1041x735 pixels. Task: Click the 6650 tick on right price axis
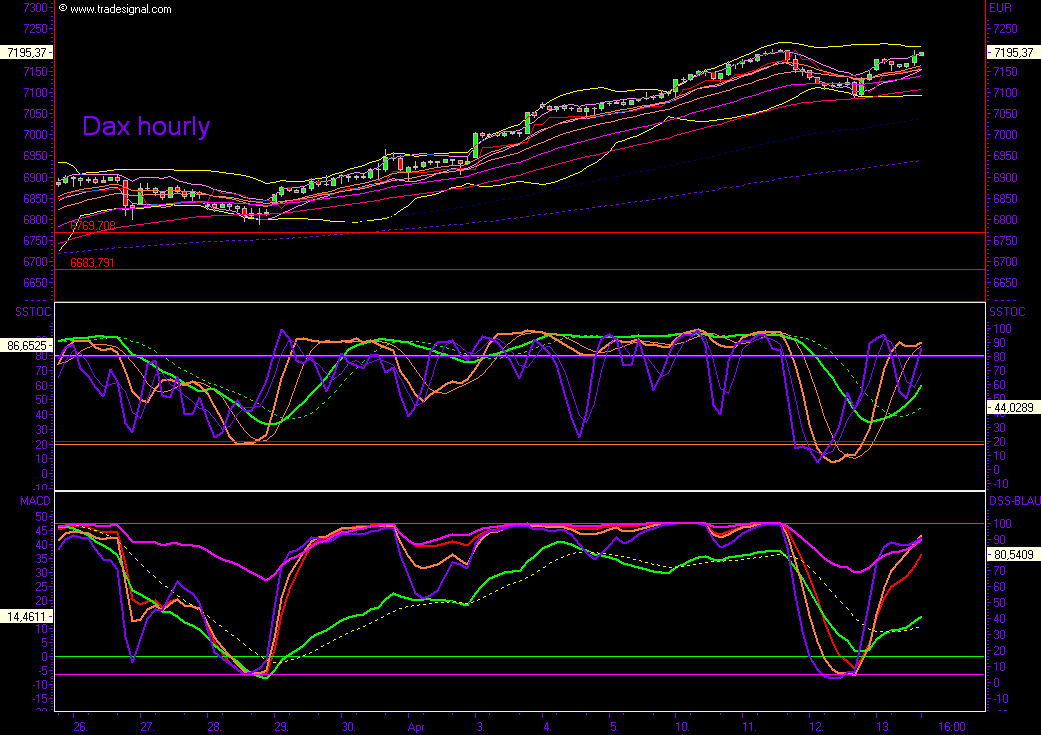pyautogui.click(x=1005, y=283)
